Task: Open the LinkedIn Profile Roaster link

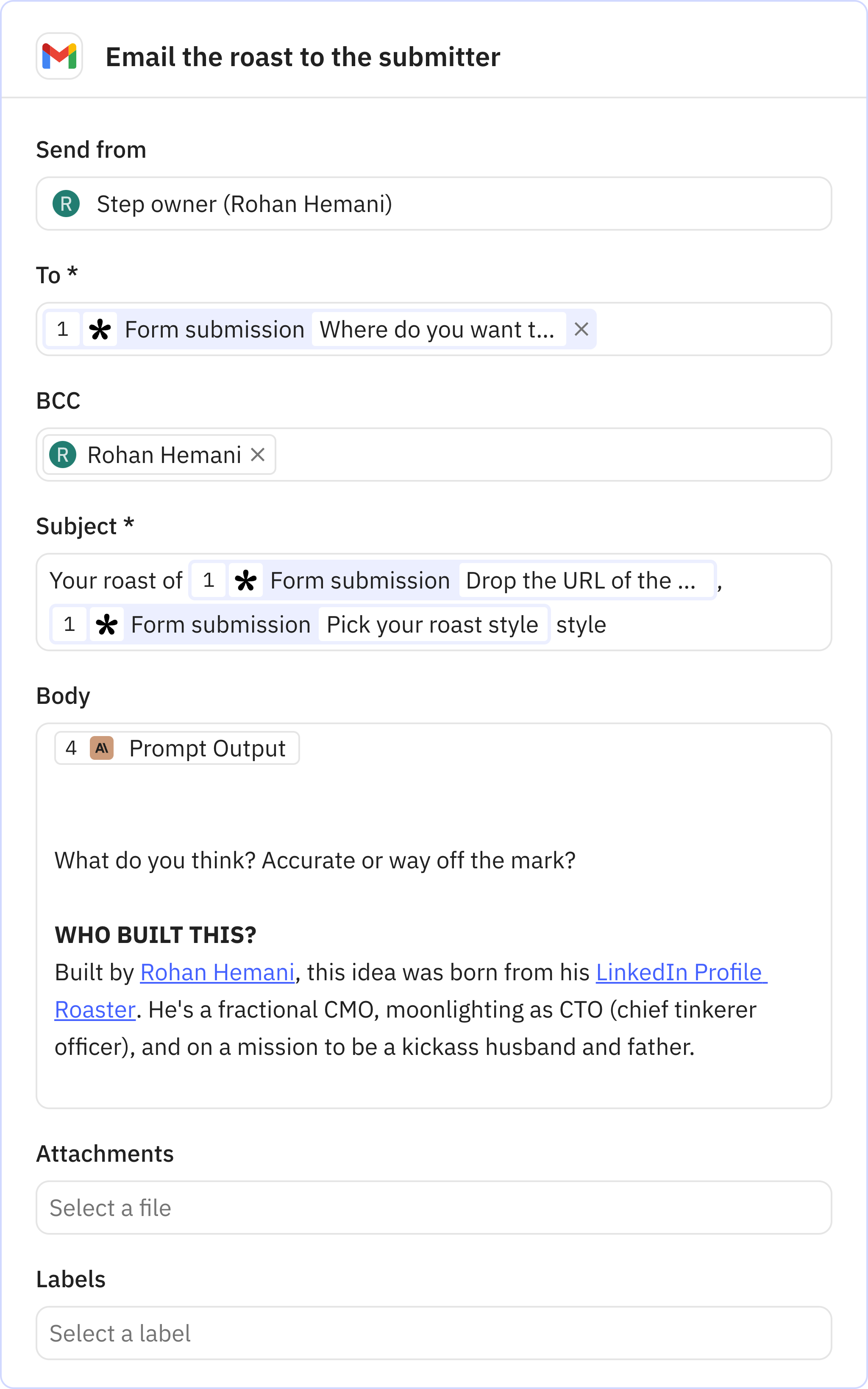Action: pos(682,972)
